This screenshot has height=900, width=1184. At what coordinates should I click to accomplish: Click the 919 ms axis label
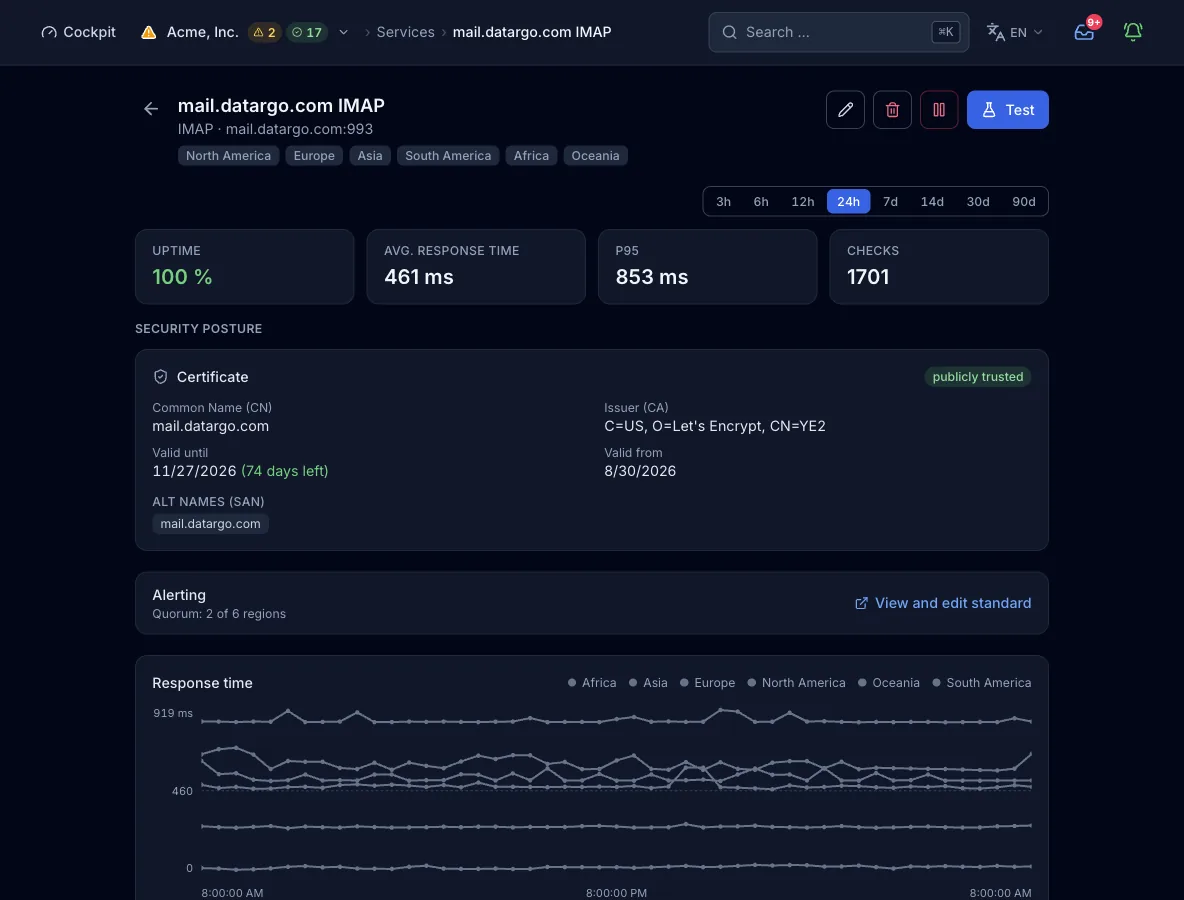click(x=173, y=713)
